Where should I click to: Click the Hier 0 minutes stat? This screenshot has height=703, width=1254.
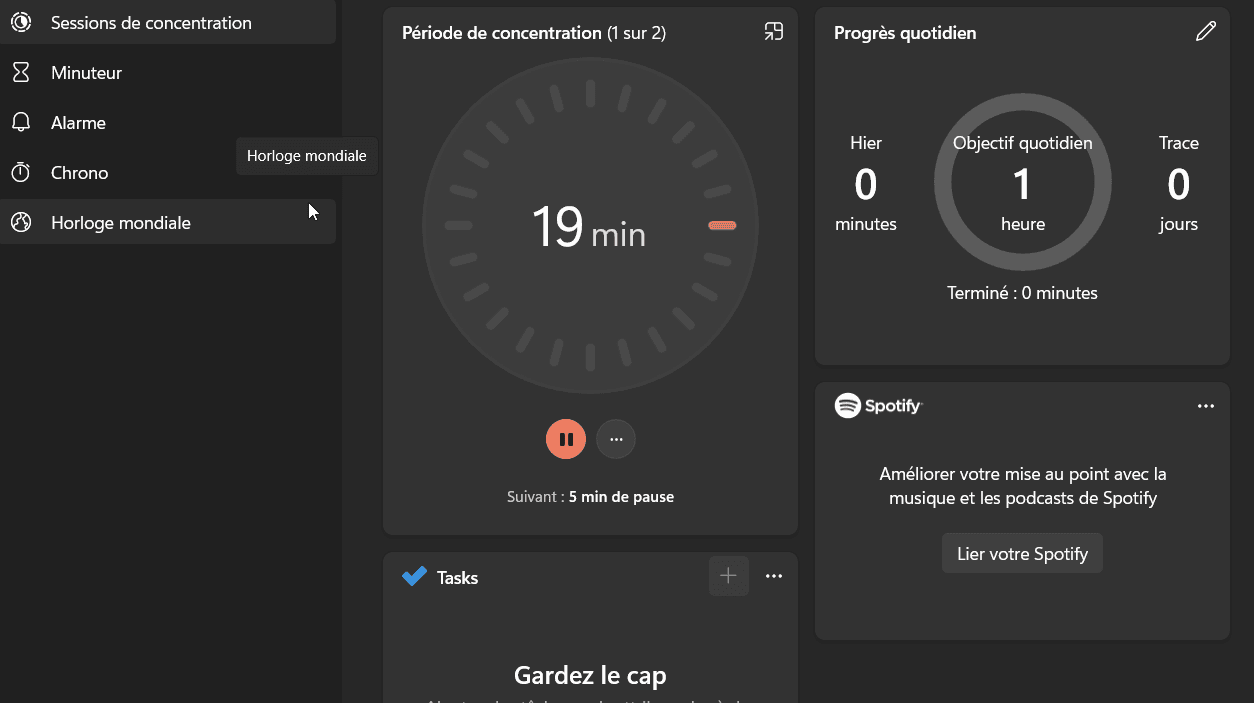tap(866, 183)
